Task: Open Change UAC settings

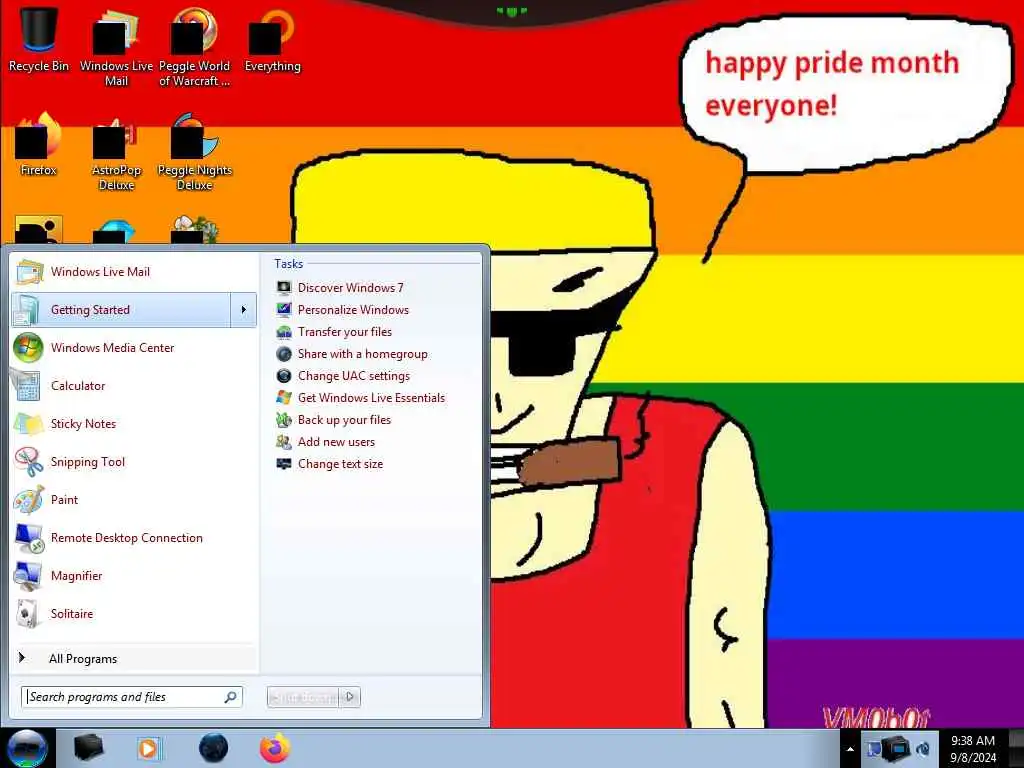Action: [343, 376]
